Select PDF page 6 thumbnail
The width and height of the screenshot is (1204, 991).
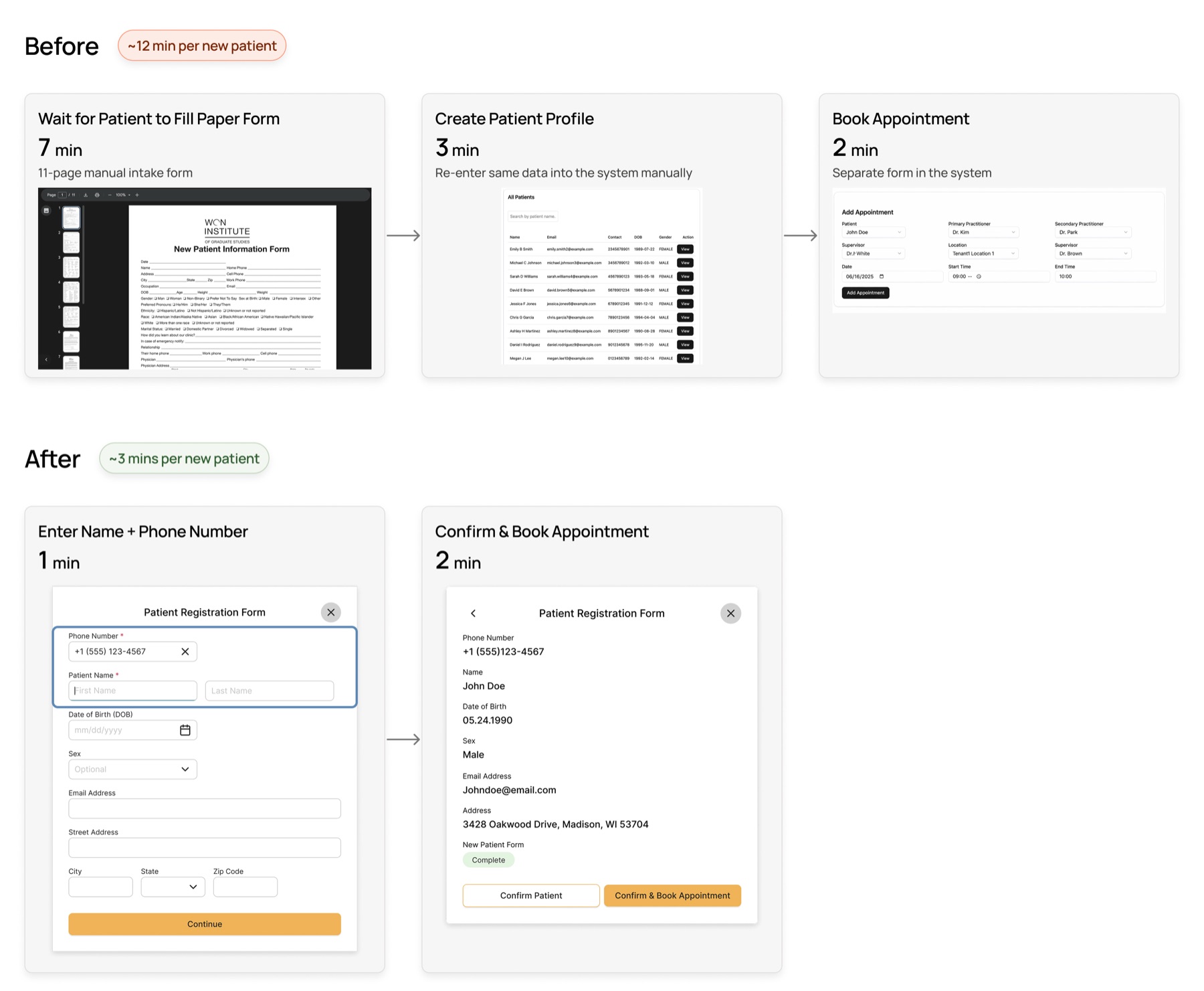tap(71, 341)
